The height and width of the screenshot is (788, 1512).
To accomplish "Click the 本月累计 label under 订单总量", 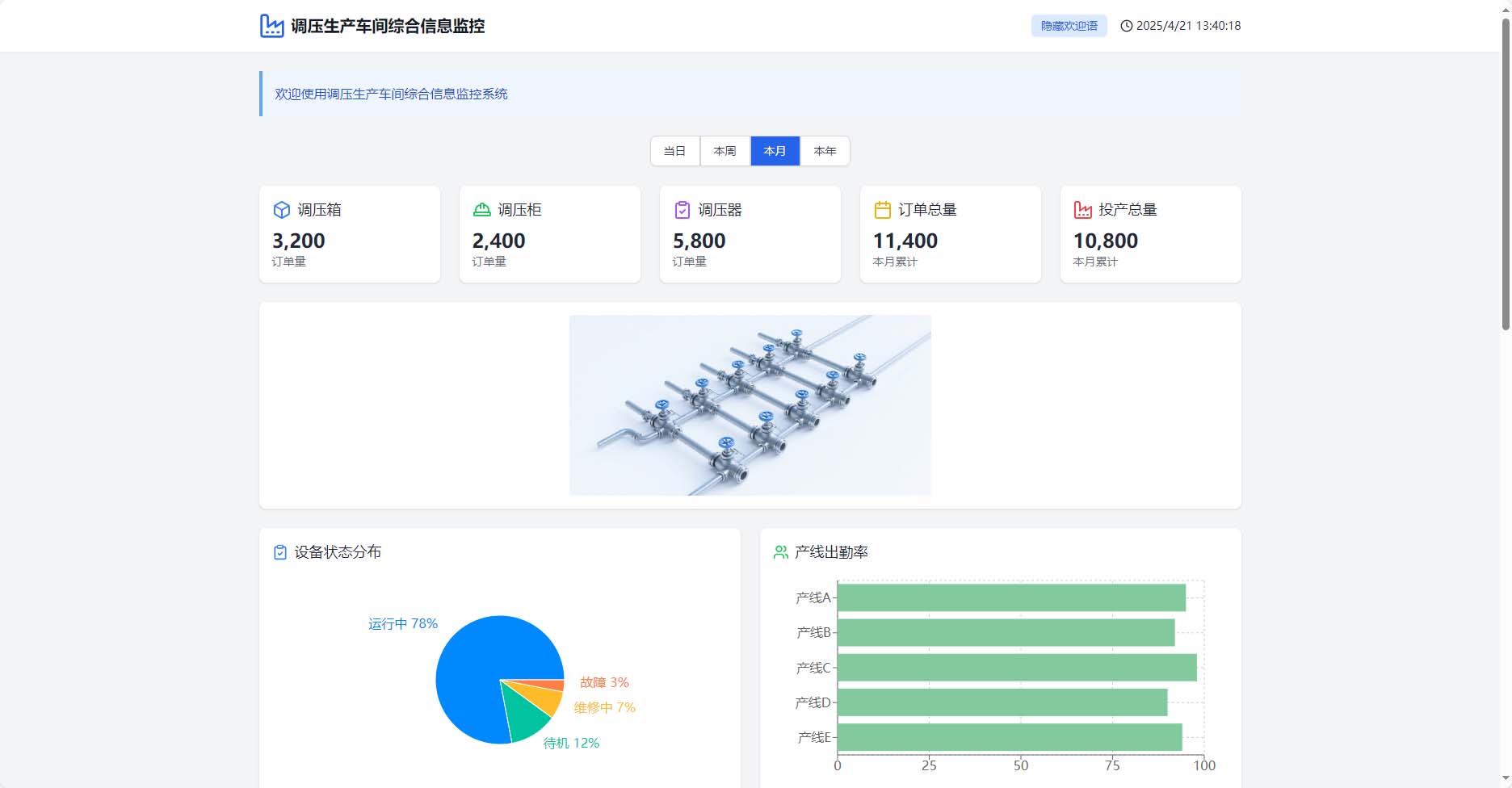I will coord(895,262).
